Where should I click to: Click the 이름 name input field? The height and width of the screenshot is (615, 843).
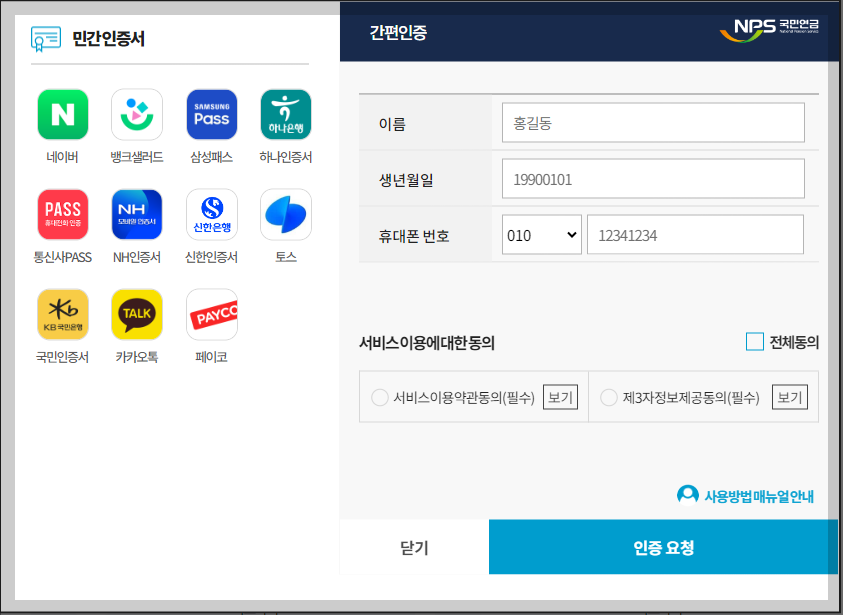point(653,123)
